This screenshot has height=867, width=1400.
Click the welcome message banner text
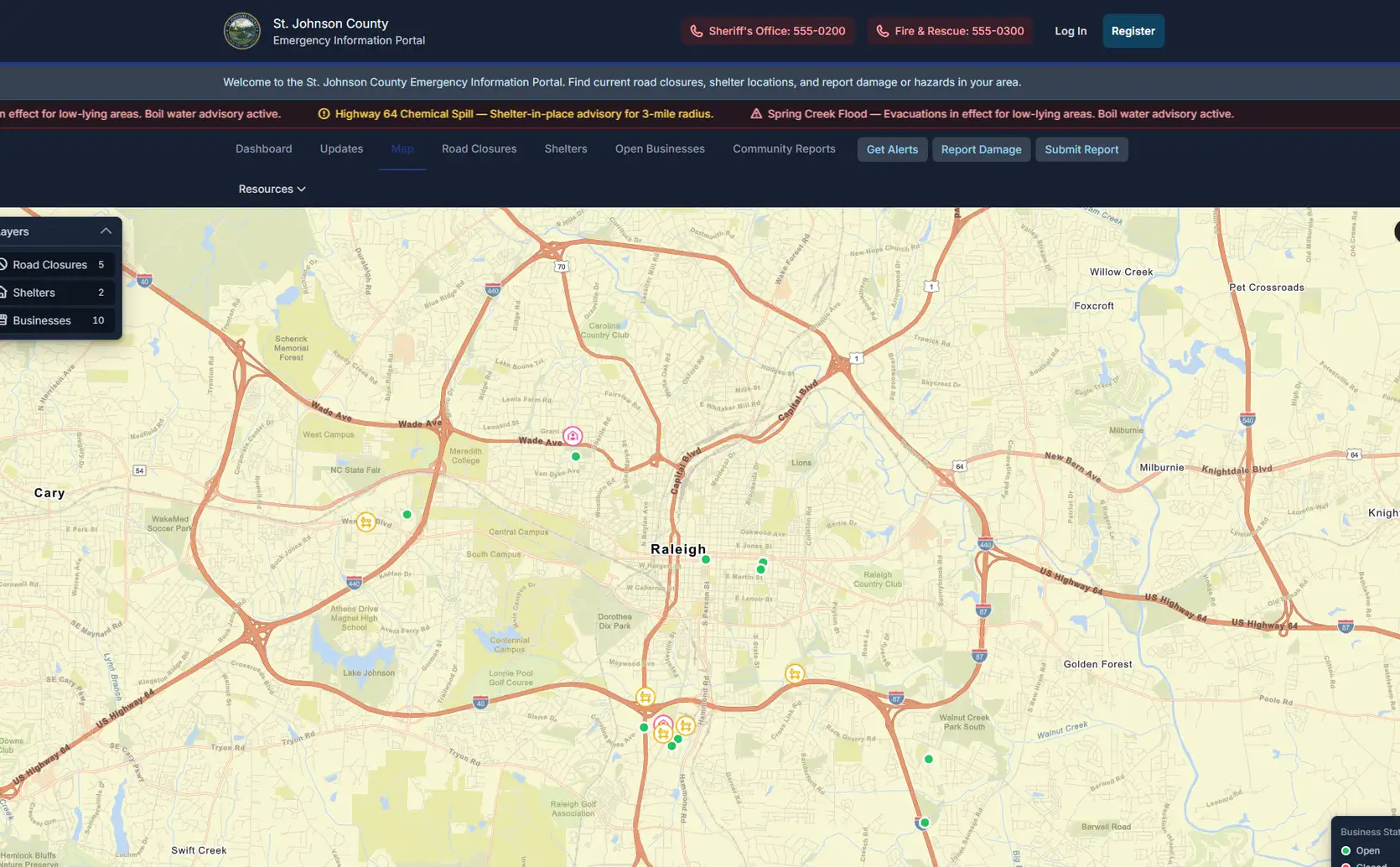point(622,82)
